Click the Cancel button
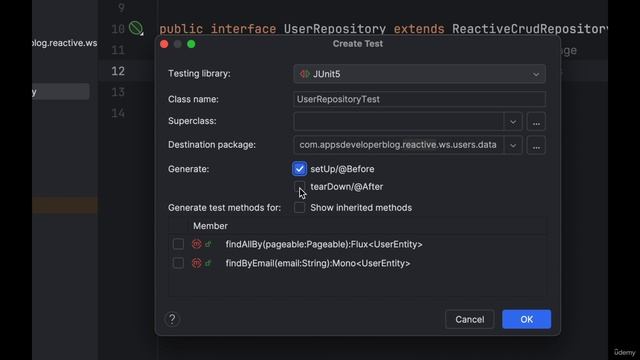This screenshot has width=640, height=360. click(470, 319)
